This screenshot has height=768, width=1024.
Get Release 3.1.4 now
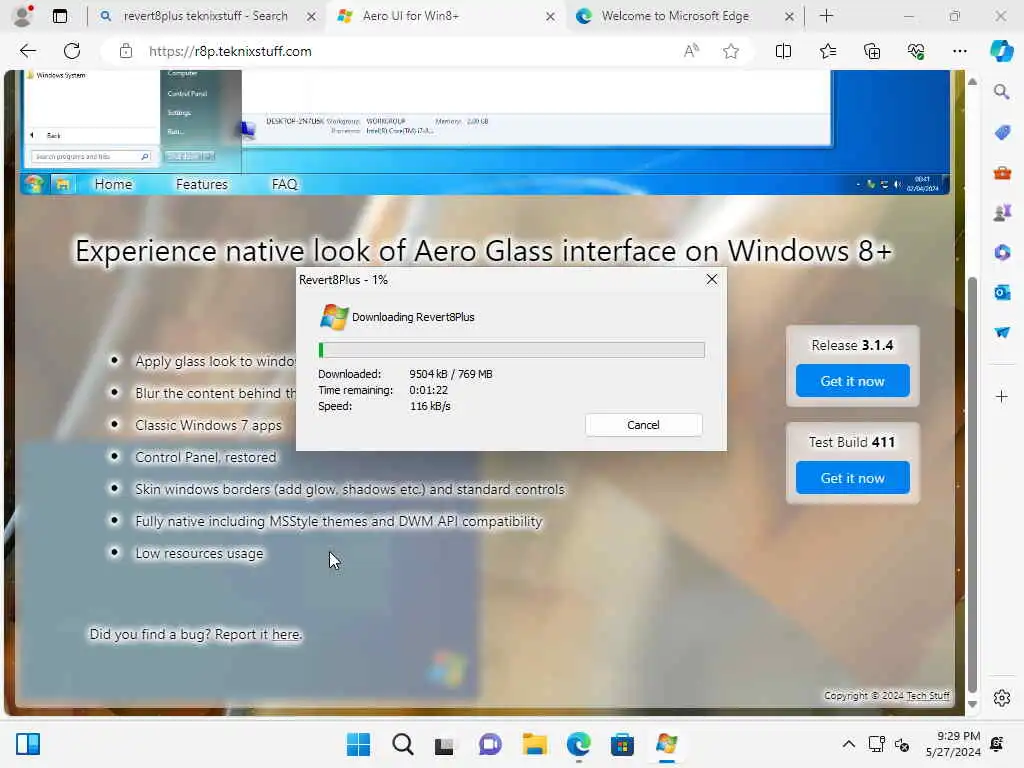pos(852,381)
